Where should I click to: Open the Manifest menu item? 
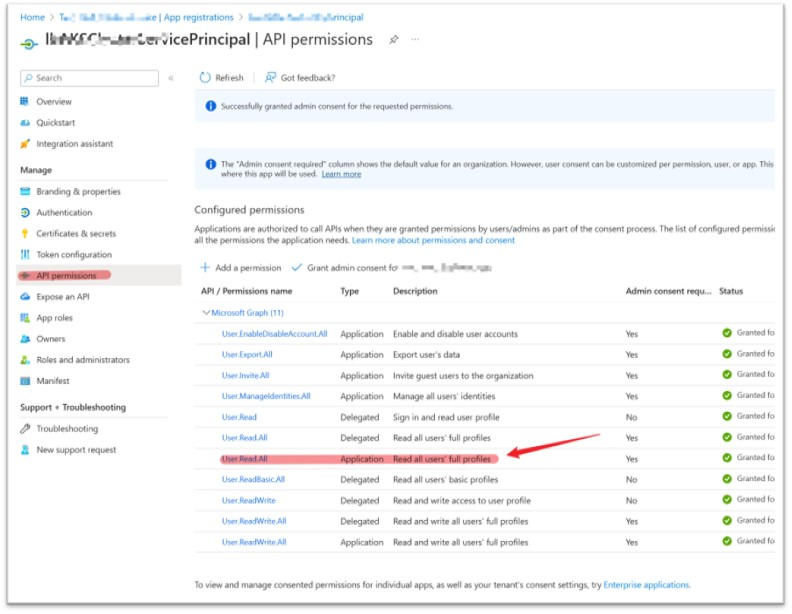(x=53, y=381)
